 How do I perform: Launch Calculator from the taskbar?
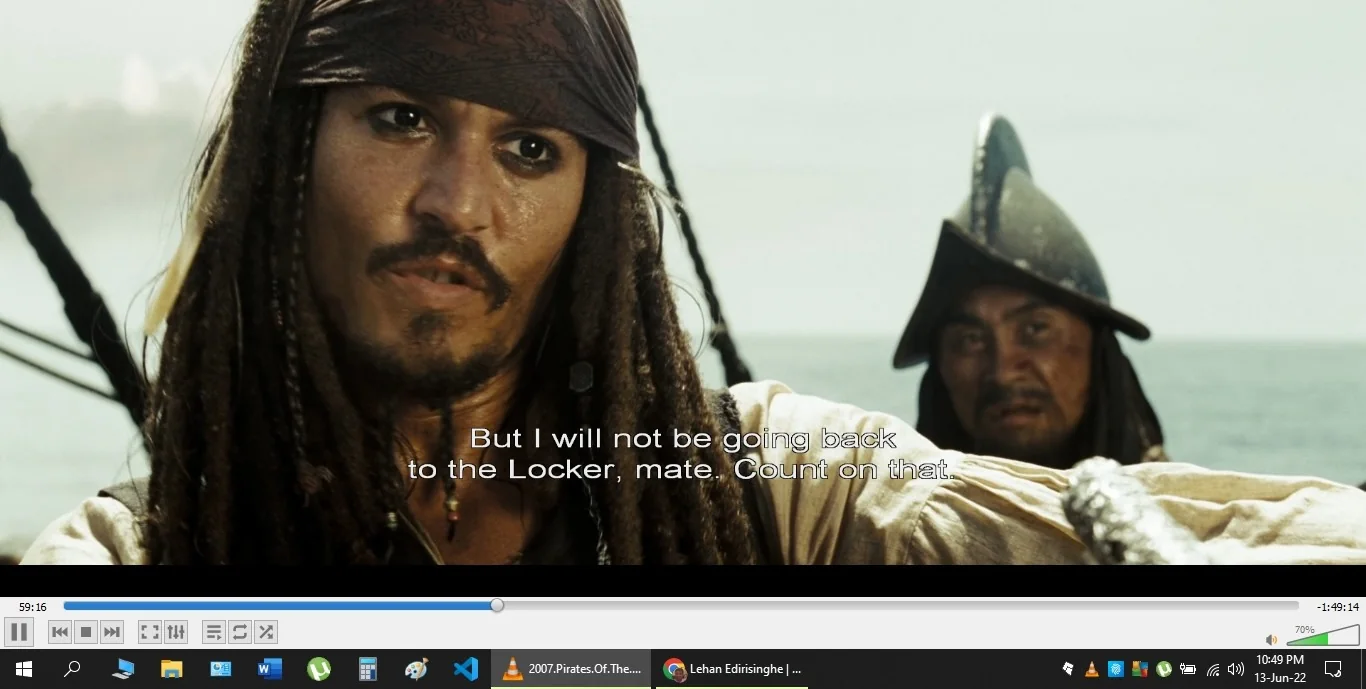coord(367,669)
